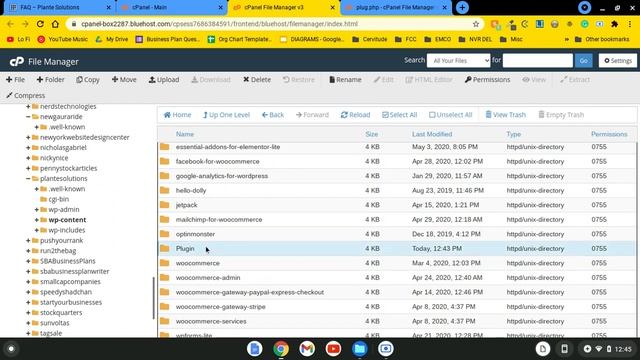Select the hello-dolly folder icon
The height and width of the screenshot is (360, 640).
point(164,190)
